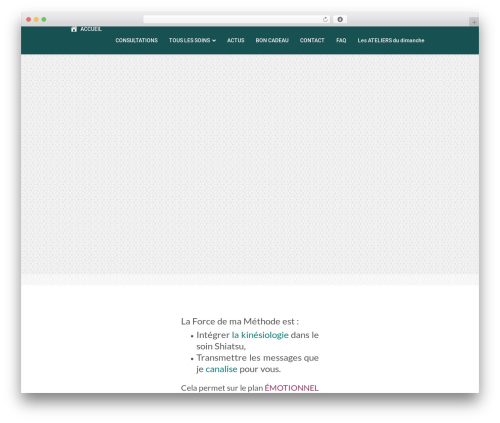Screen dimensions: 500x423
Task: Open Les ATELIERS du dimanche link
Action: [391, 40]
